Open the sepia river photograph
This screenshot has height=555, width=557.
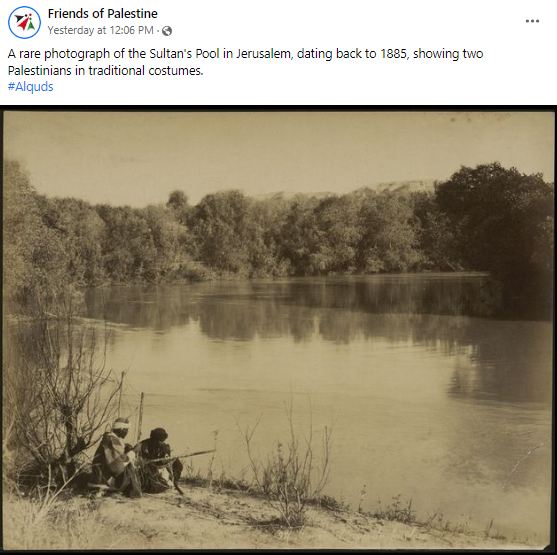click(x=278, y=330)
